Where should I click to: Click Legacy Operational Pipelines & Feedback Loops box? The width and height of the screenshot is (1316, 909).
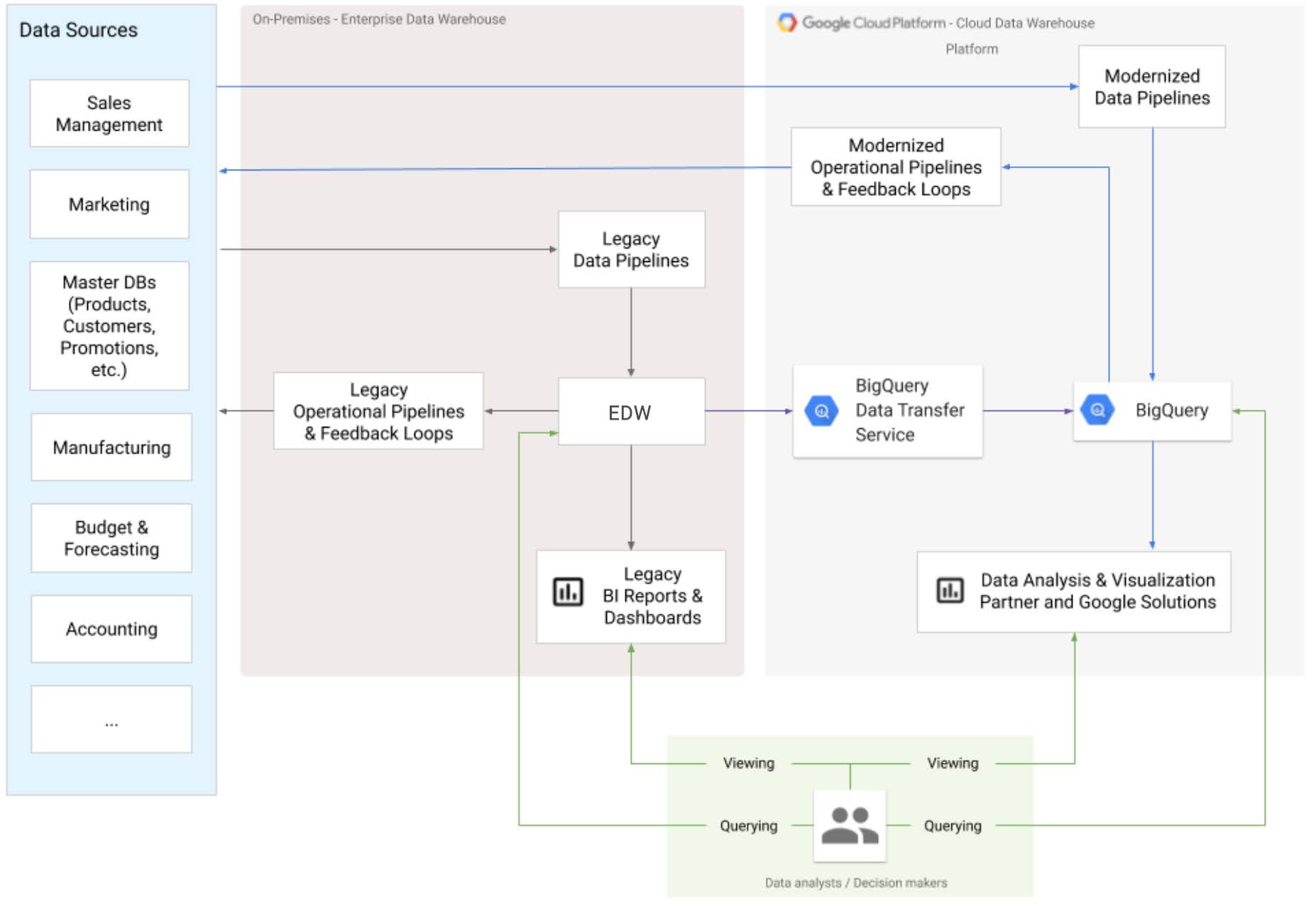coord(378,411)
